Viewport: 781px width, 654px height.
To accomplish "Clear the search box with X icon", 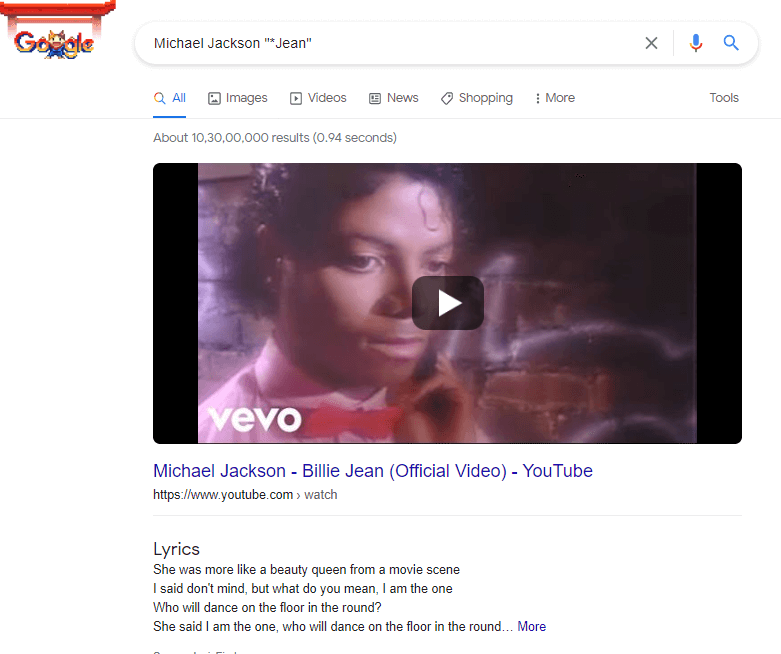I will [651, 43].
